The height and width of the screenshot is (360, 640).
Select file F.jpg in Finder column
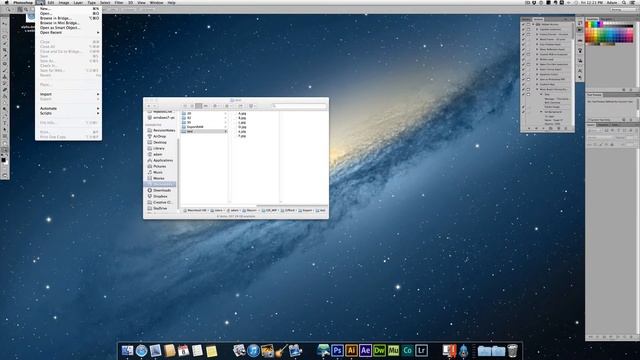coord(242,136)
